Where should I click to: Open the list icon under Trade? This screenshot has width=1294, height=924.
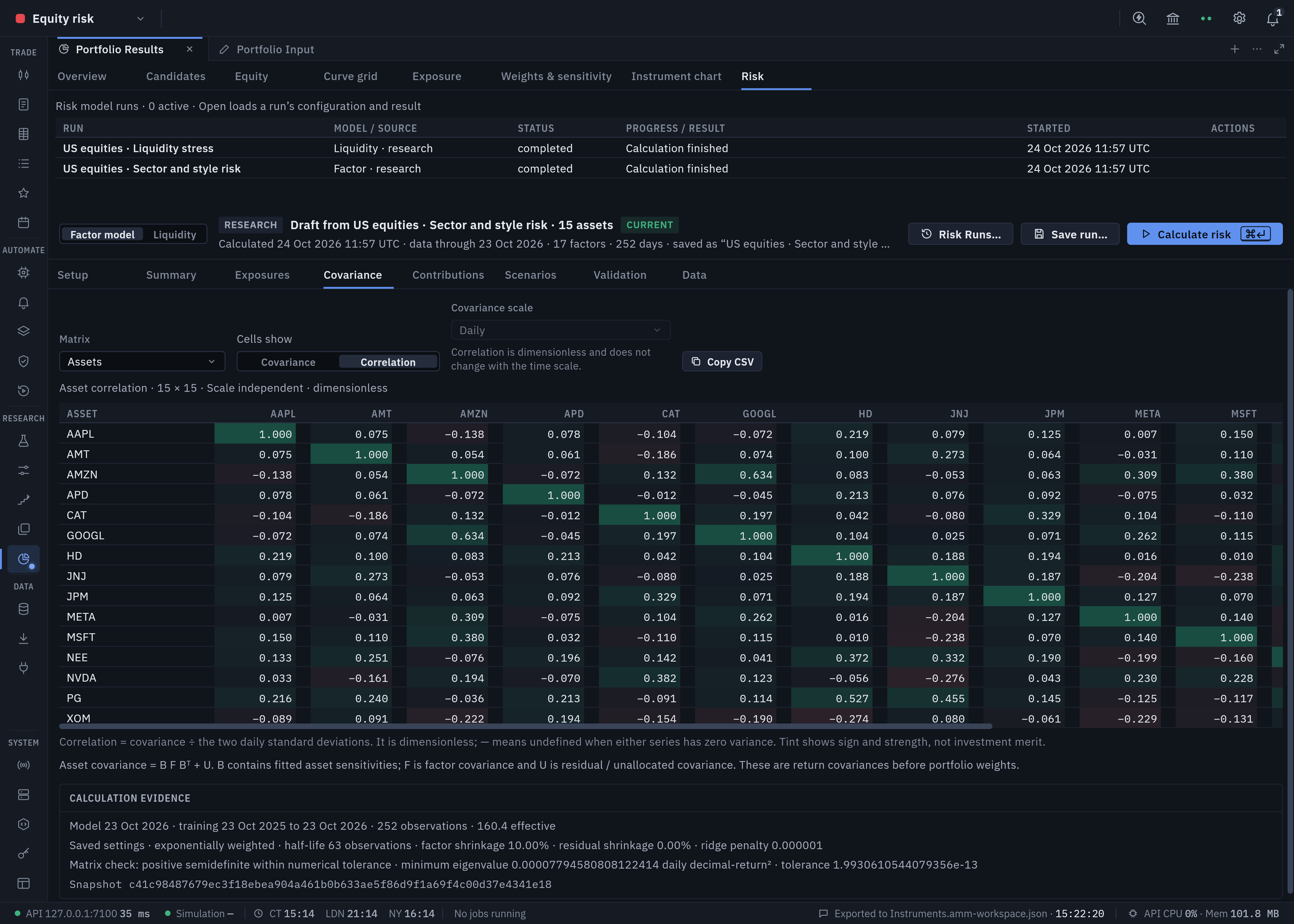(x=23, y=164)
